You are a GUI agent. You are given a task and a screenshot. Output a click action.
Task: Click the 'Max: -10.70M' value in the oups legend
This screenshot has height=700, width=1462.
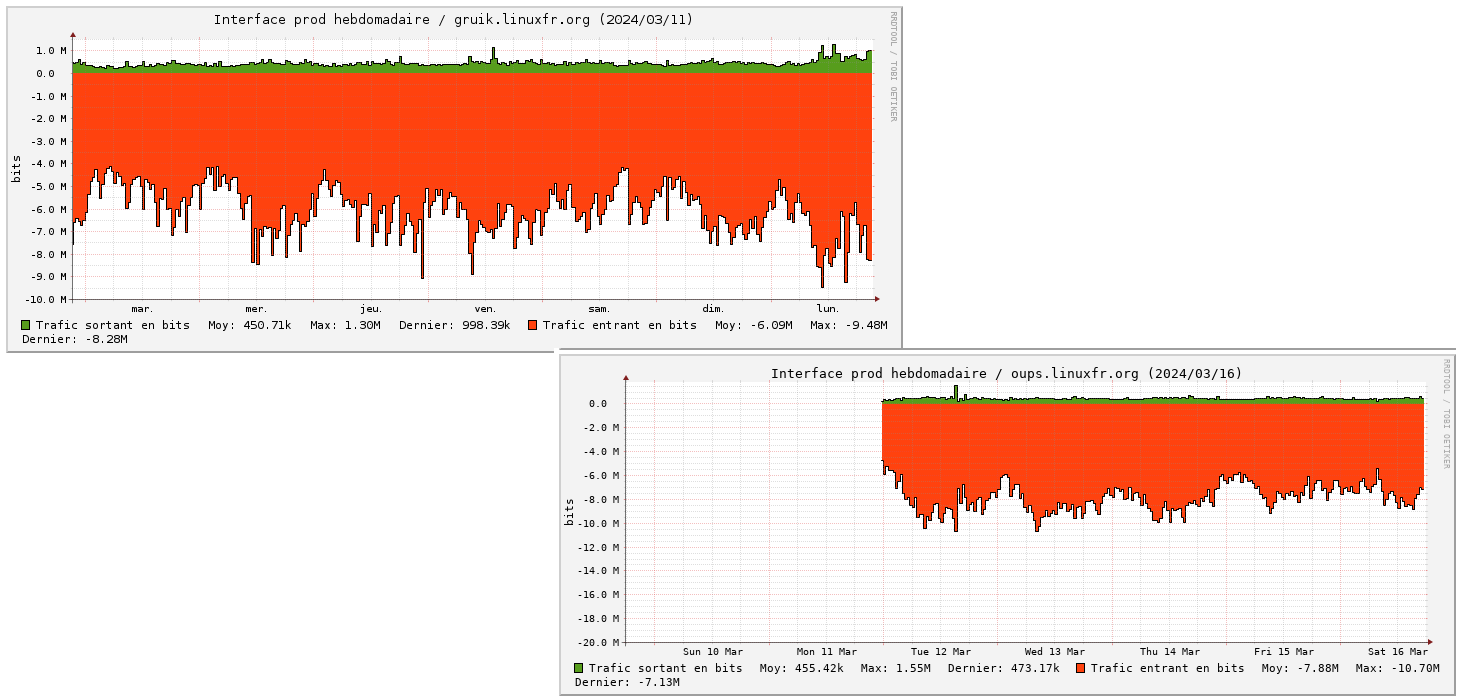(1397, 668)
